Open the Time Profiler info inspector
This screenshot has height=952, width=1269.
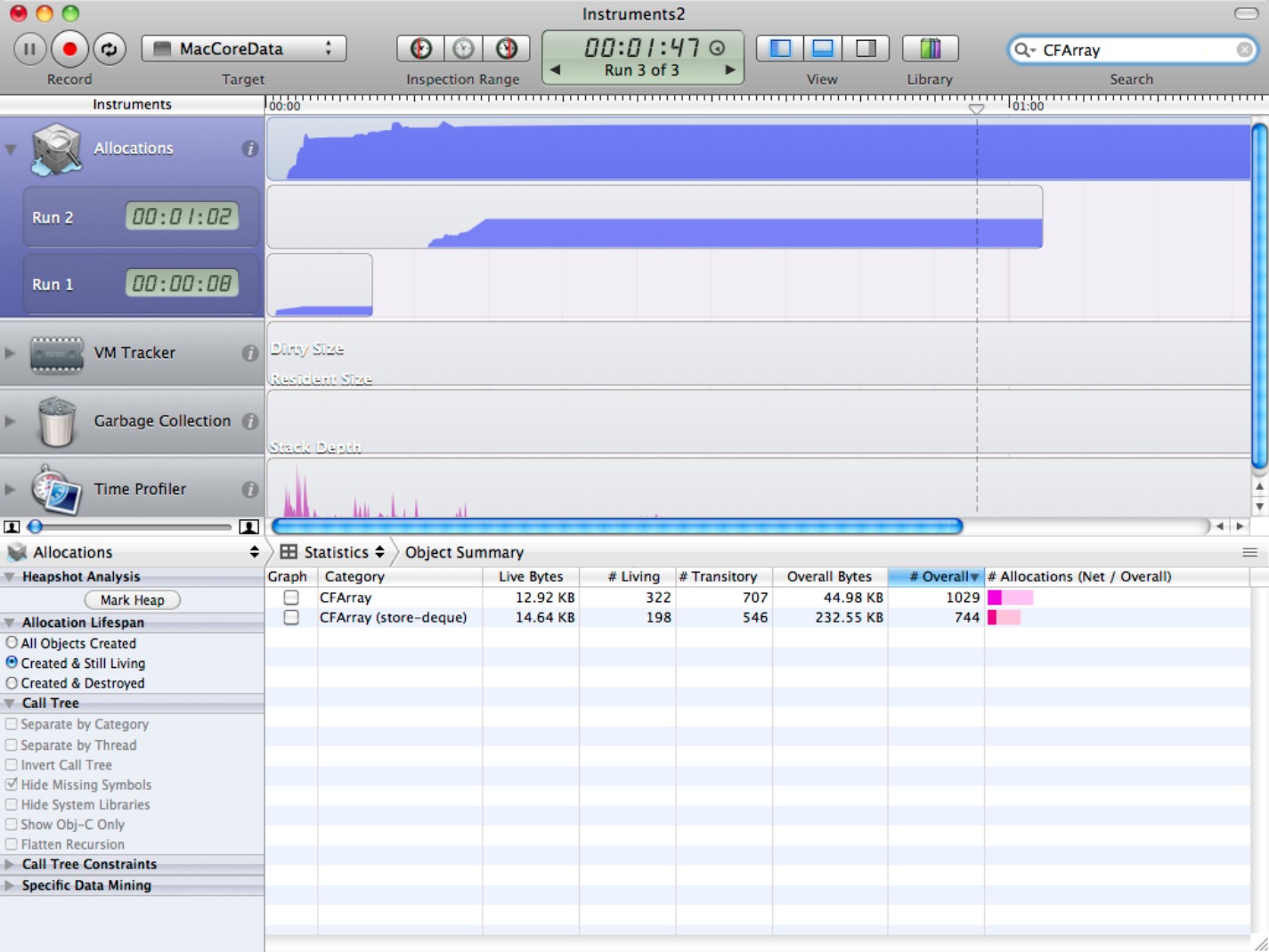pos(249,489)
